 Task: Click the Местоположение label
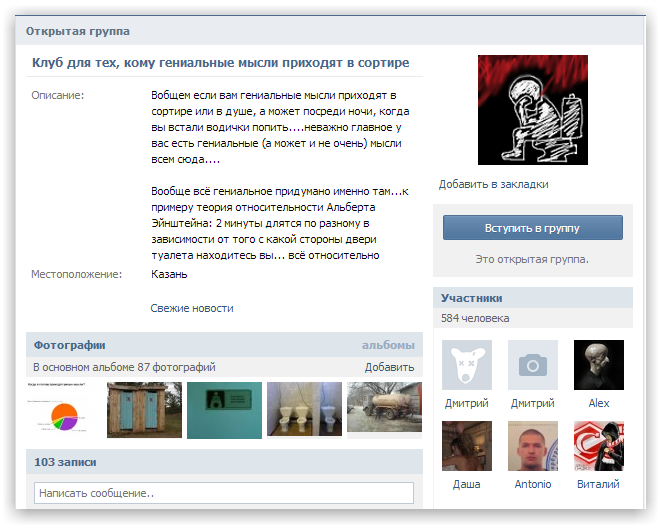point(76,274)
